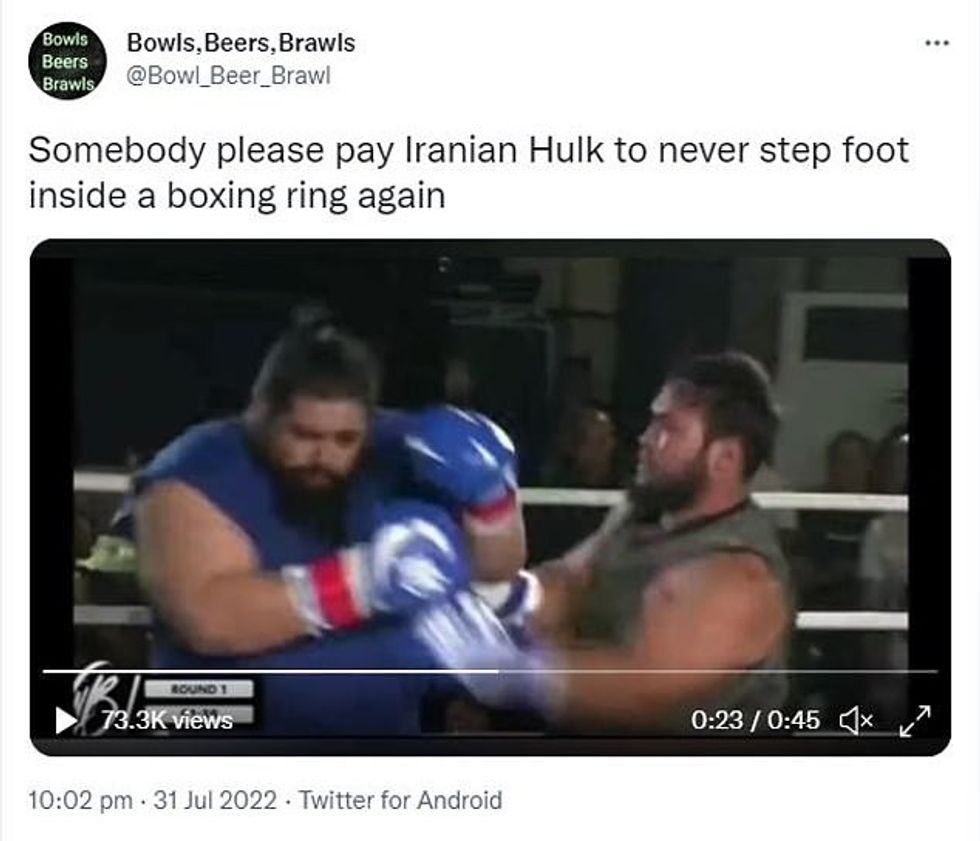Open the Twitter for Android source link
This screenshot has height=841, width=980.
400,800
